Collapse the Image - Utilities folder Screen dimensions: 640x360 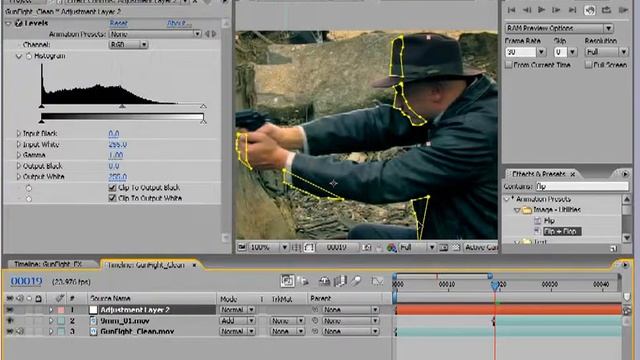click(517, 210)
